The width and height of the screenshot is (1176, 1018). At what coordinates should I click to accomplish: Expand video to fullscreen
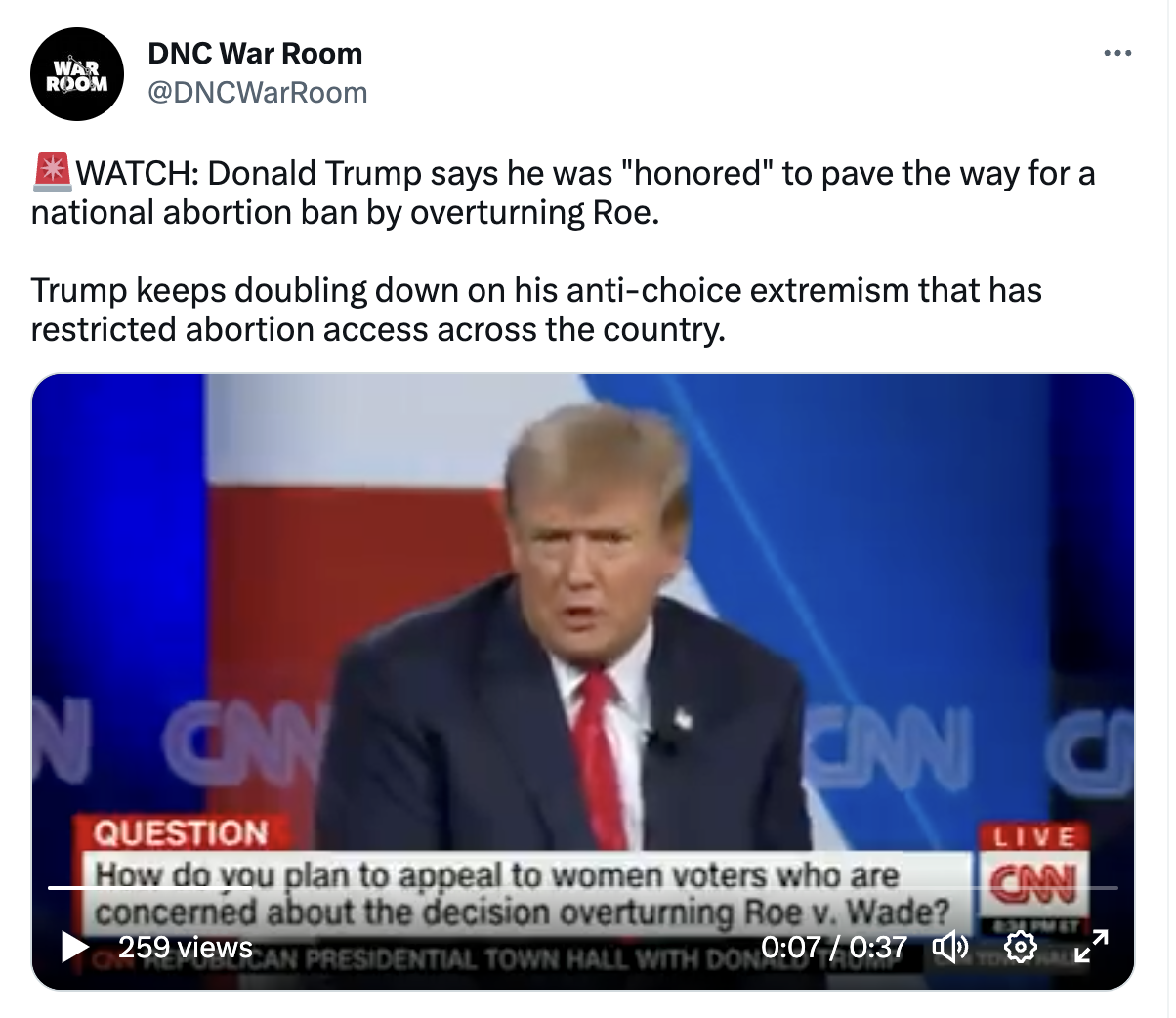pos(1091,947)
